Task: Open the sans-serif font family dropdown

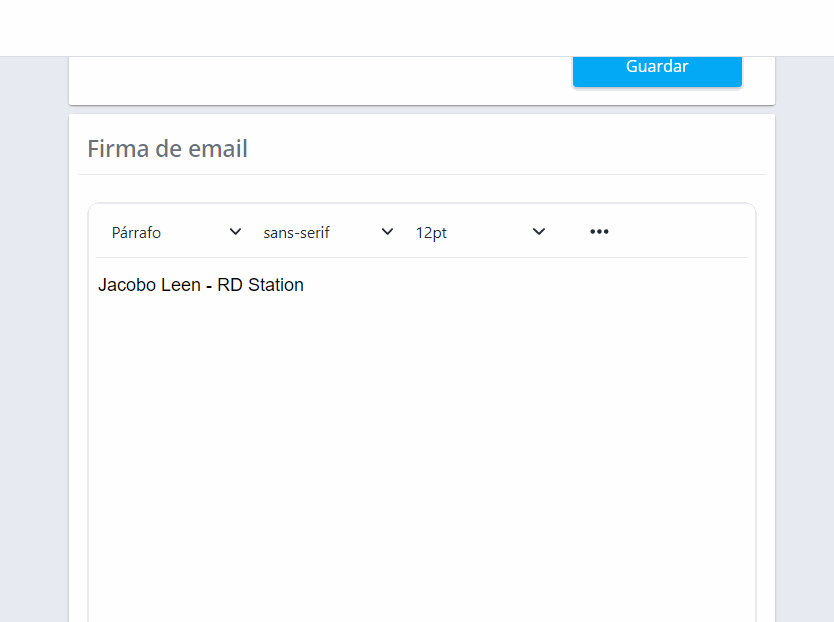Action: 325,231
